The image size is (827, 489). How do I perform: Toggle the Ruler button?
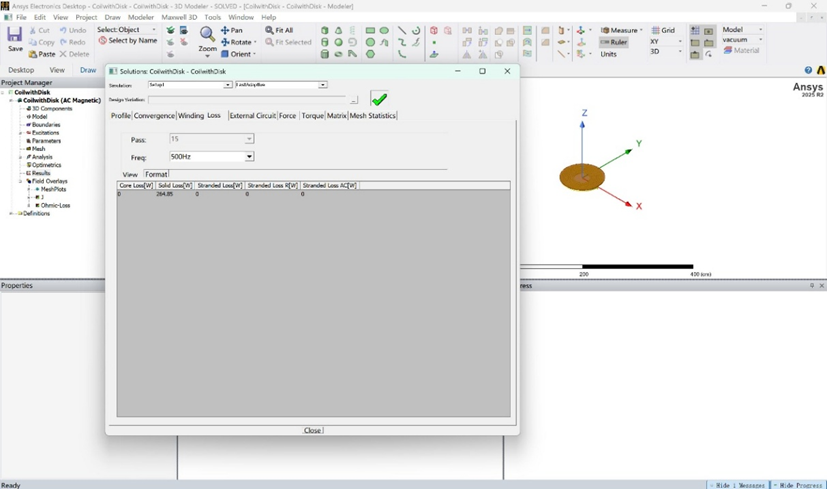(x=613, y=42)
